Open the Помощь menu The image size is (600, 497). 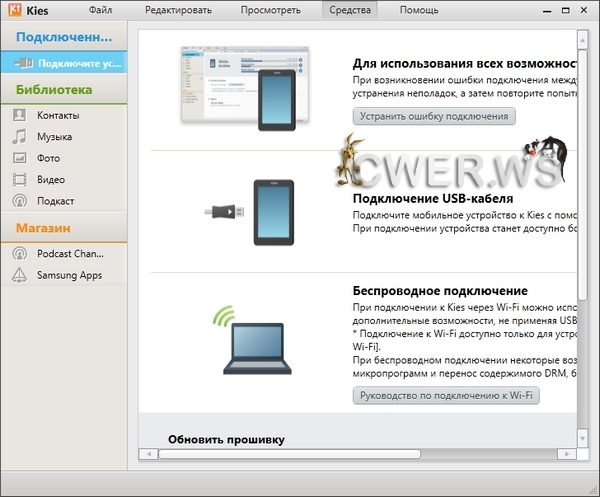click(419, 10)
